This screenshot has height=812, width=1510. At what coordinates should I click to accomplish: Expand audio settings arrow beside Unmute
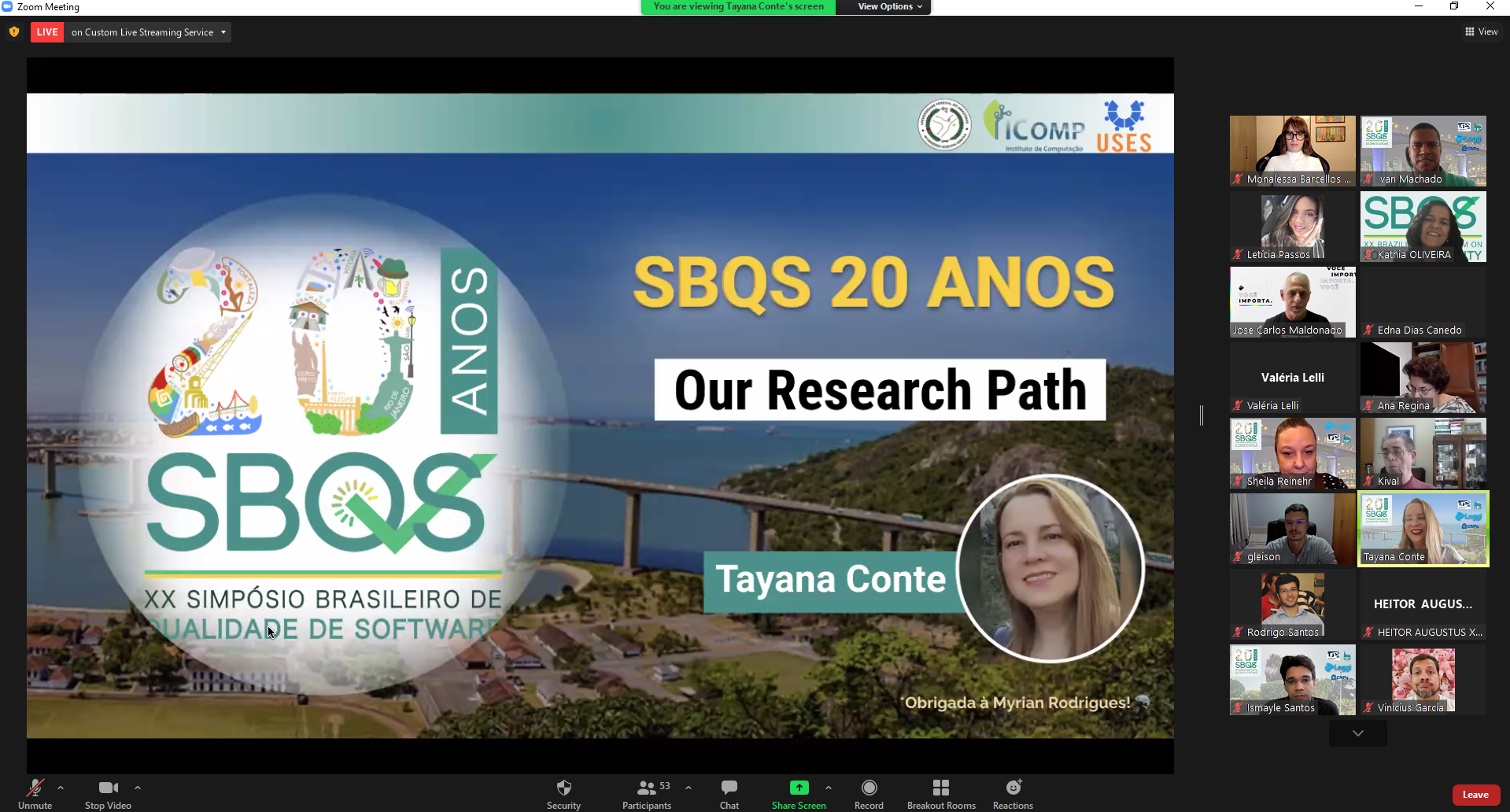61,787
